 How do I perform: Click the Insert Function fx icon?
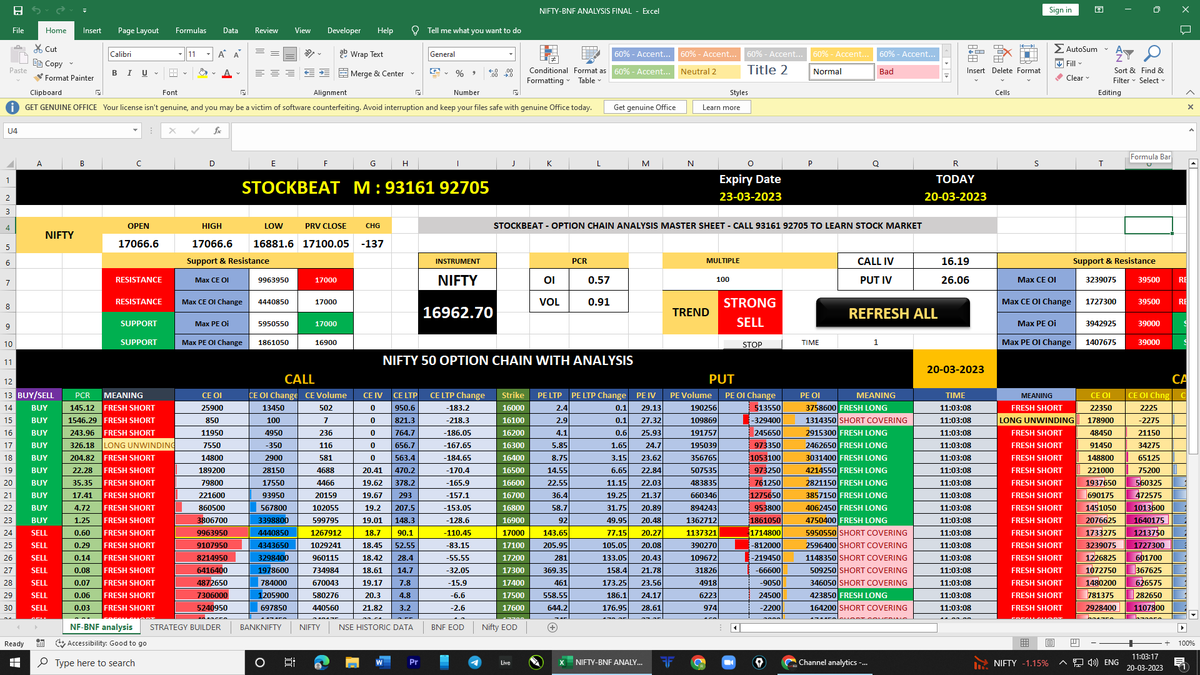(217, 130)
